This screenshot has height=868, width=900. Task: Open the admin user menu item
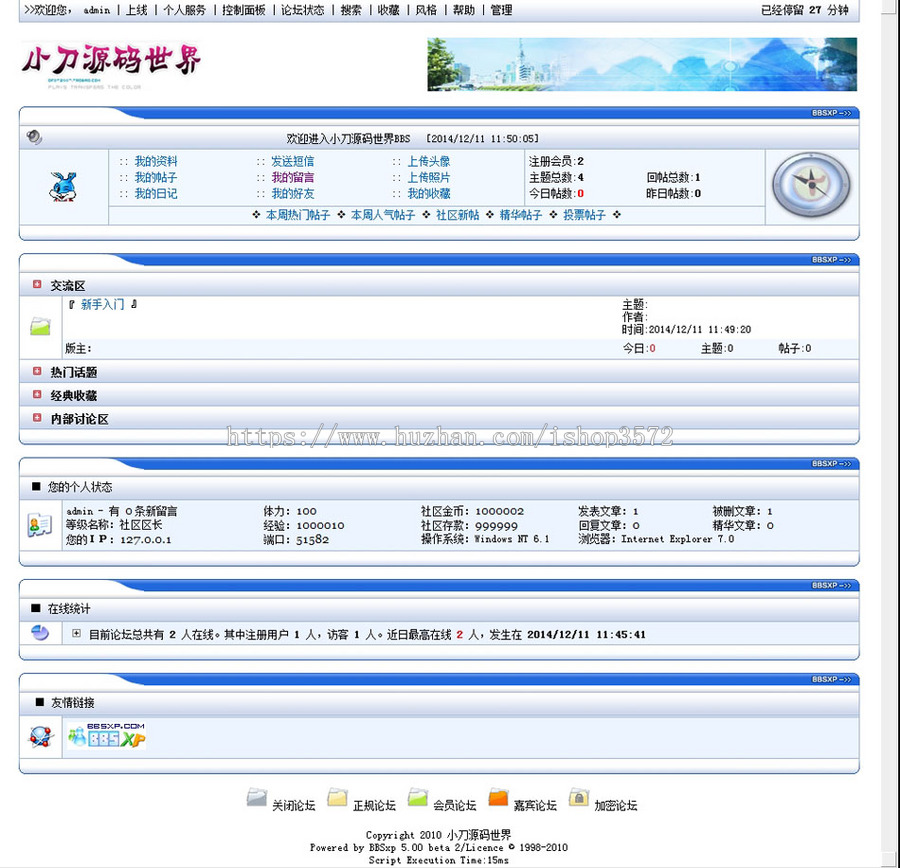96,10
